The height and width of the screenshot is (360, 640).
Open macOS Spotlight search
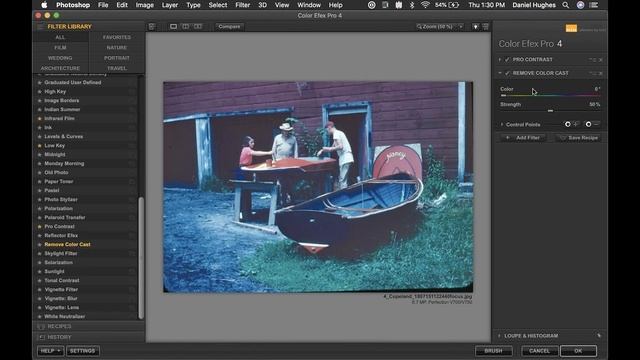pos(565,5)
